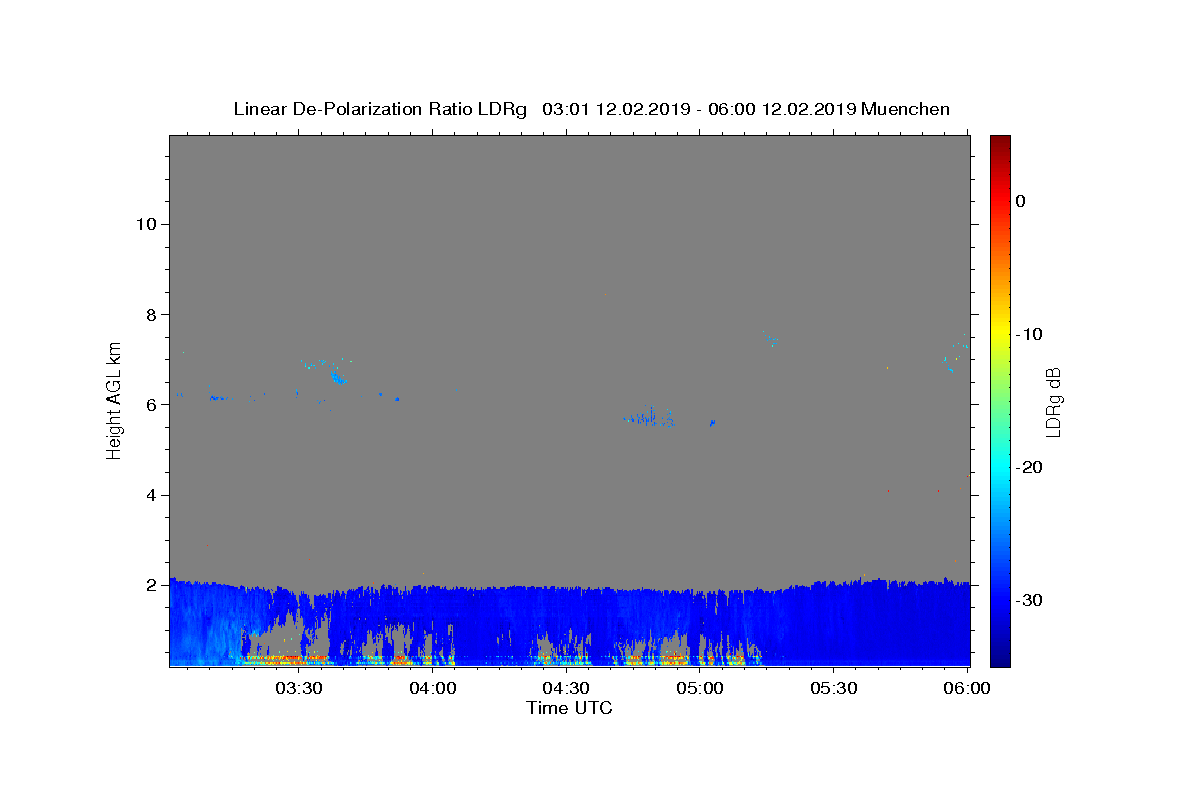
Task: Click the colorbar tick label '0'
Action: 1020,201
